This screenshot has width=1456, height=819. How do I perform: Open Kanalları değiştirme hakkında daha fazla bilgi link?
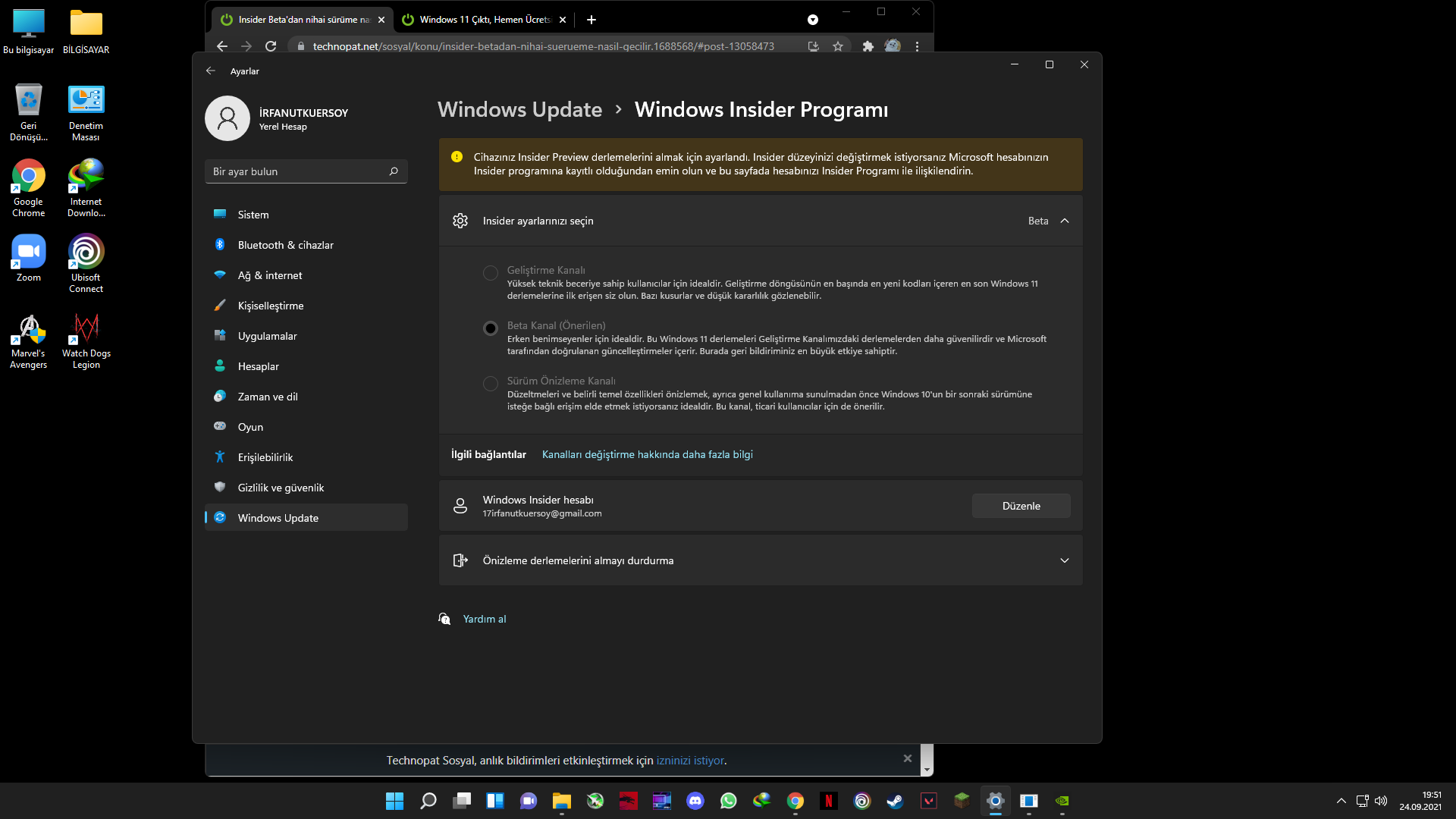[647, 454]
